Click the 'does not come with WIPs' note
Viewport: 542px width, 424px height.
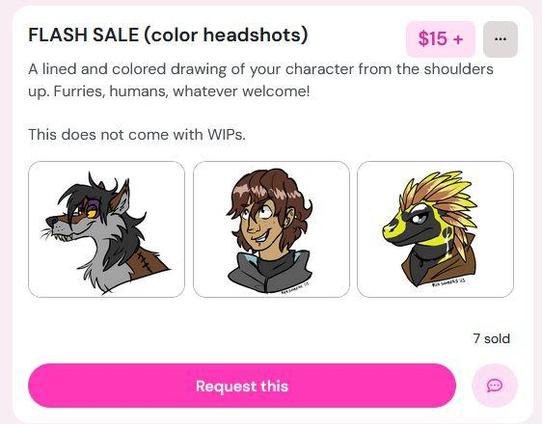coord(137,134)
